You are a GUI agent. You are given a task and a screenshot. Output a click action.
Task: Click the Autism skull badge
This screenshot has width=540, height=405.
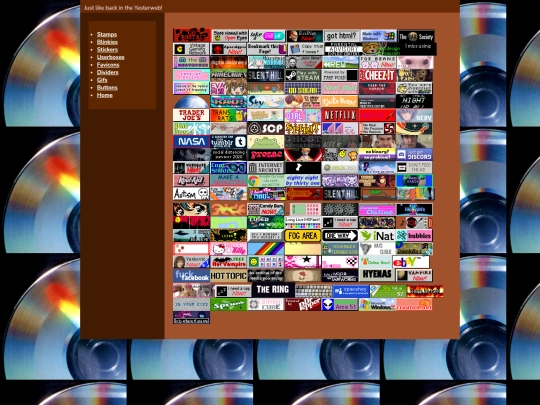click(x=191, y=194)
